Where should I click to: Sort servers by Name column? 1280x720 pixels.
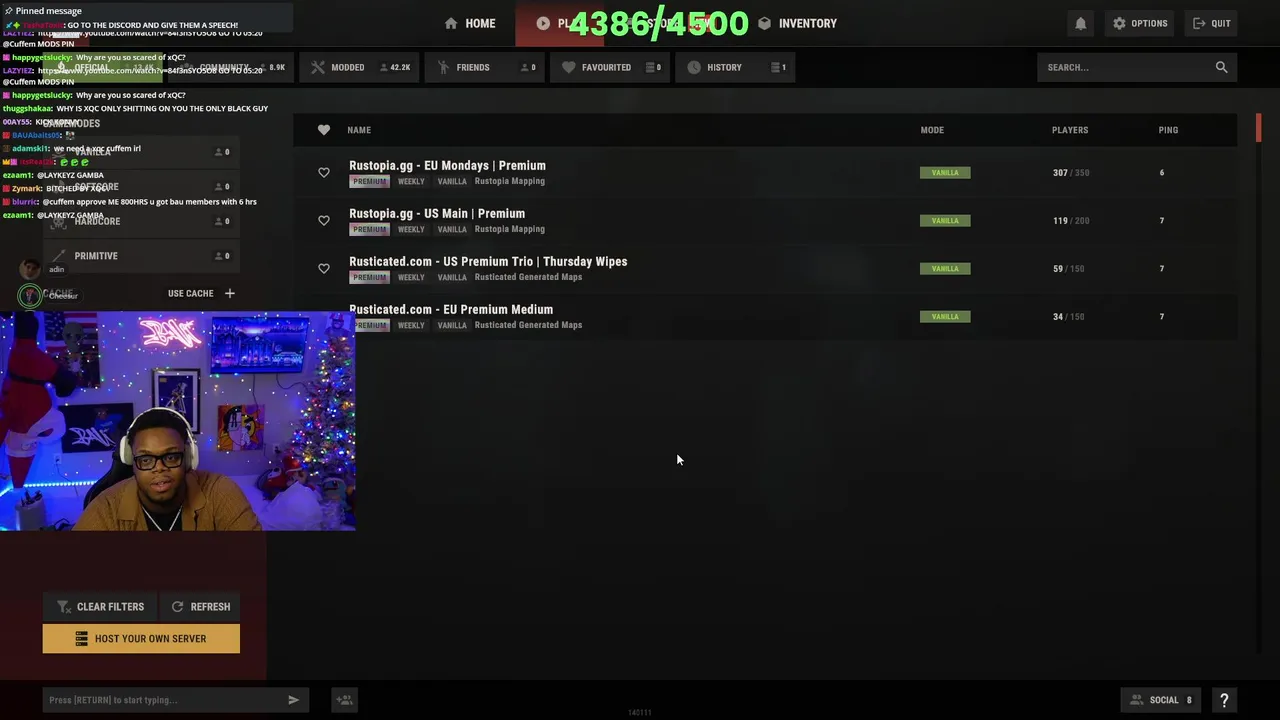click(359, 130)
